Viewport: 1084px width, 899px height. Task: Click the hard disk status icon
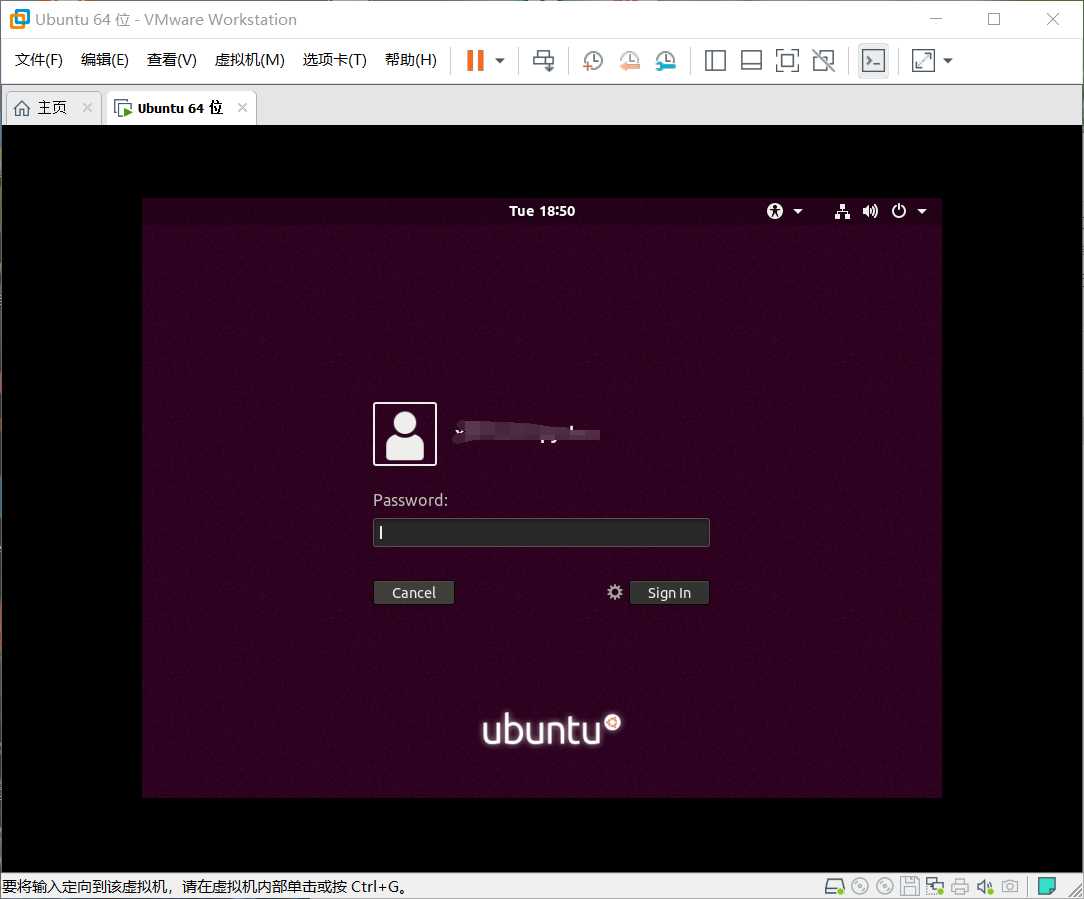[x=834, y=886]
